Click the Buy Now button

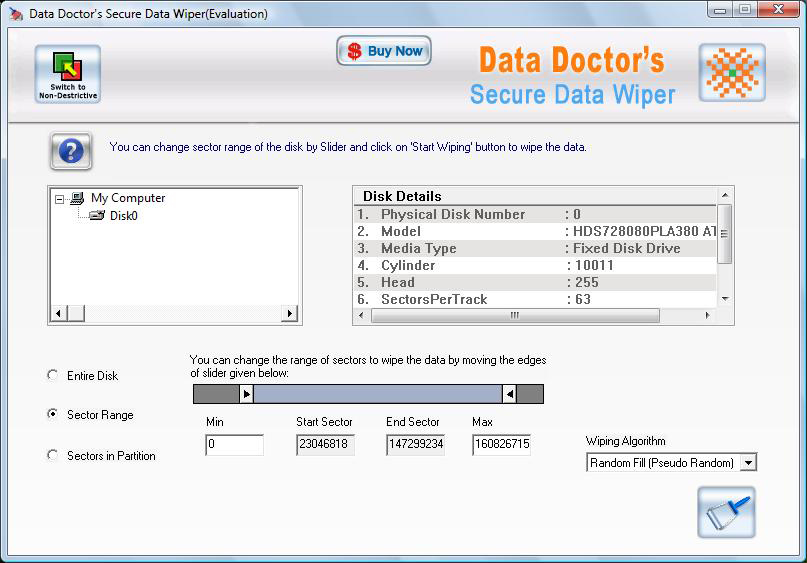coord(384,51)
